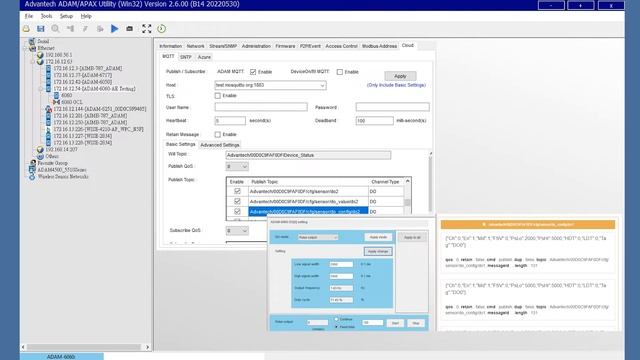640x360 pixels.
Task: Select the Fixed total radio button
Action: click(336, 327)
